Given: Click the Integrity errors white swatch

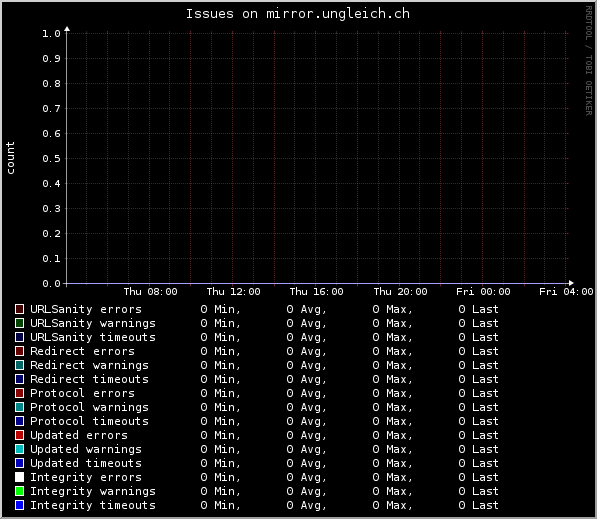Looking at the screenshot, I should 19,477.
